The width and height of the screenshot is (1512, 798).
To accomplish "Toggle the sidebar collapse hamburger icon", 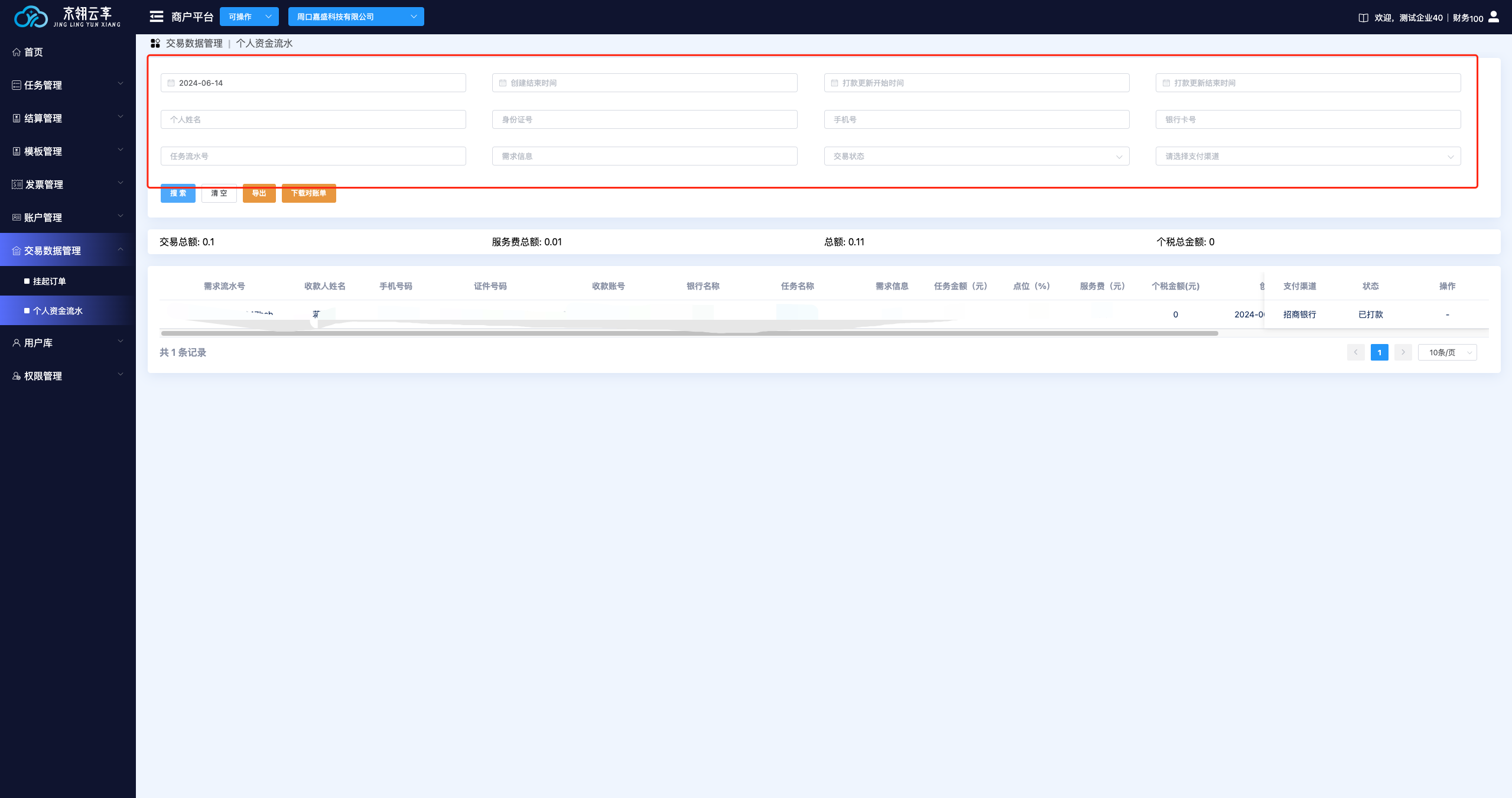I will tap(157, 17).
